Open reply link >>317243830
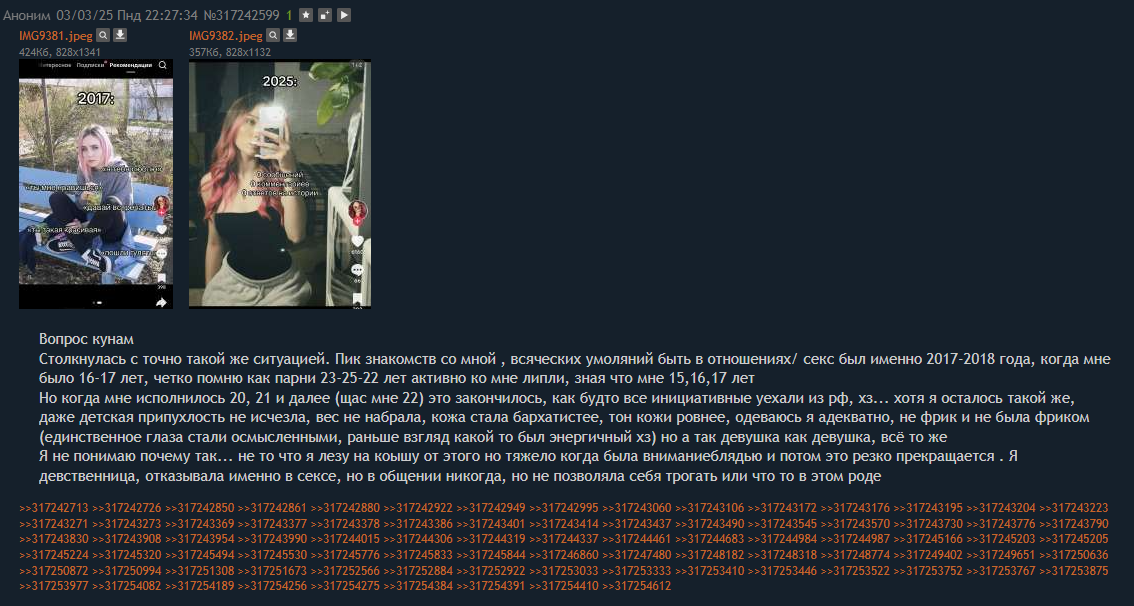This screenshot has width=1134, height=606. (54, 539)
